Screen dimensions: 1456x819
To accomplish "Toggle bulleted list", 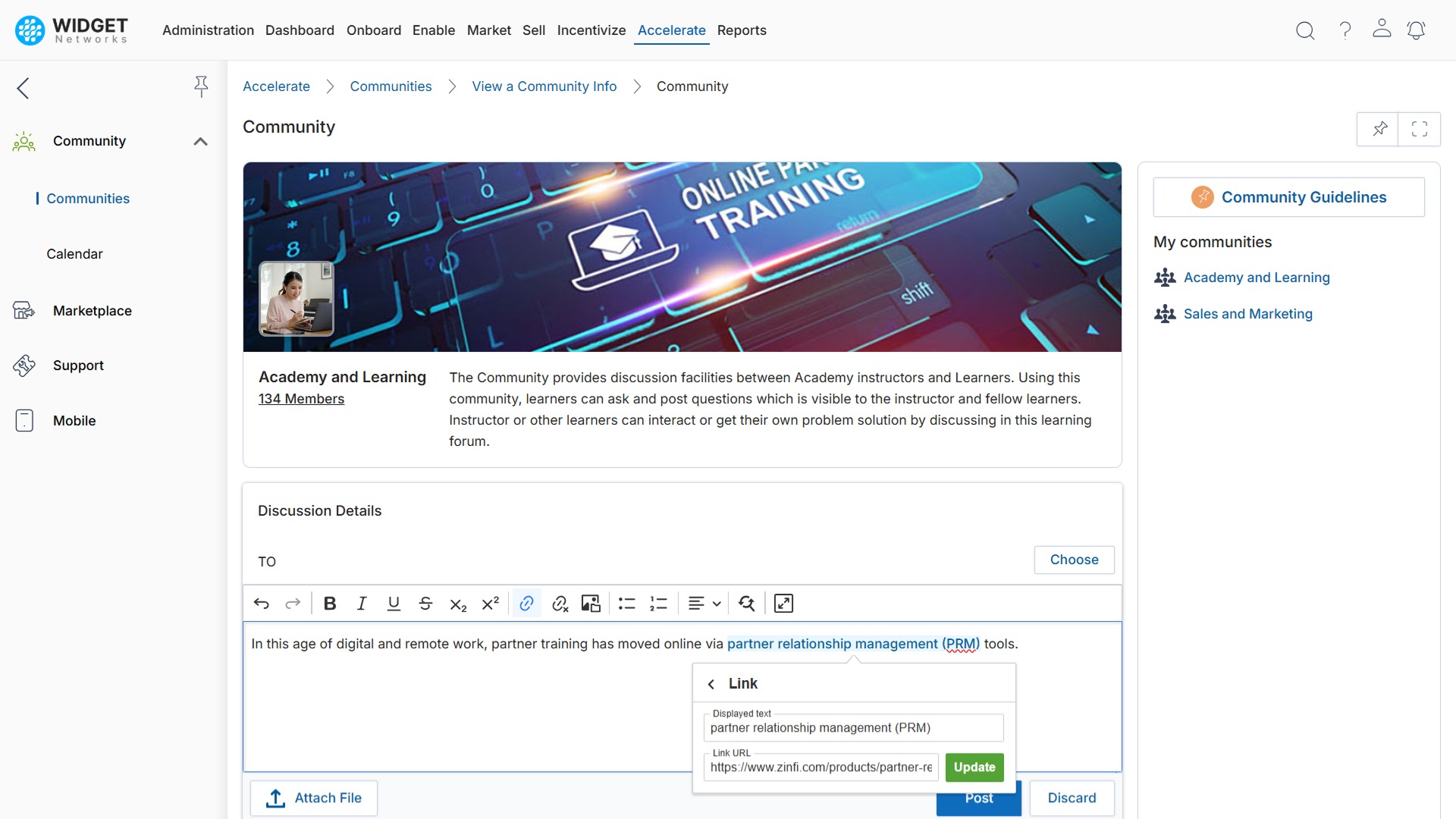I will [x=626, y=604].
